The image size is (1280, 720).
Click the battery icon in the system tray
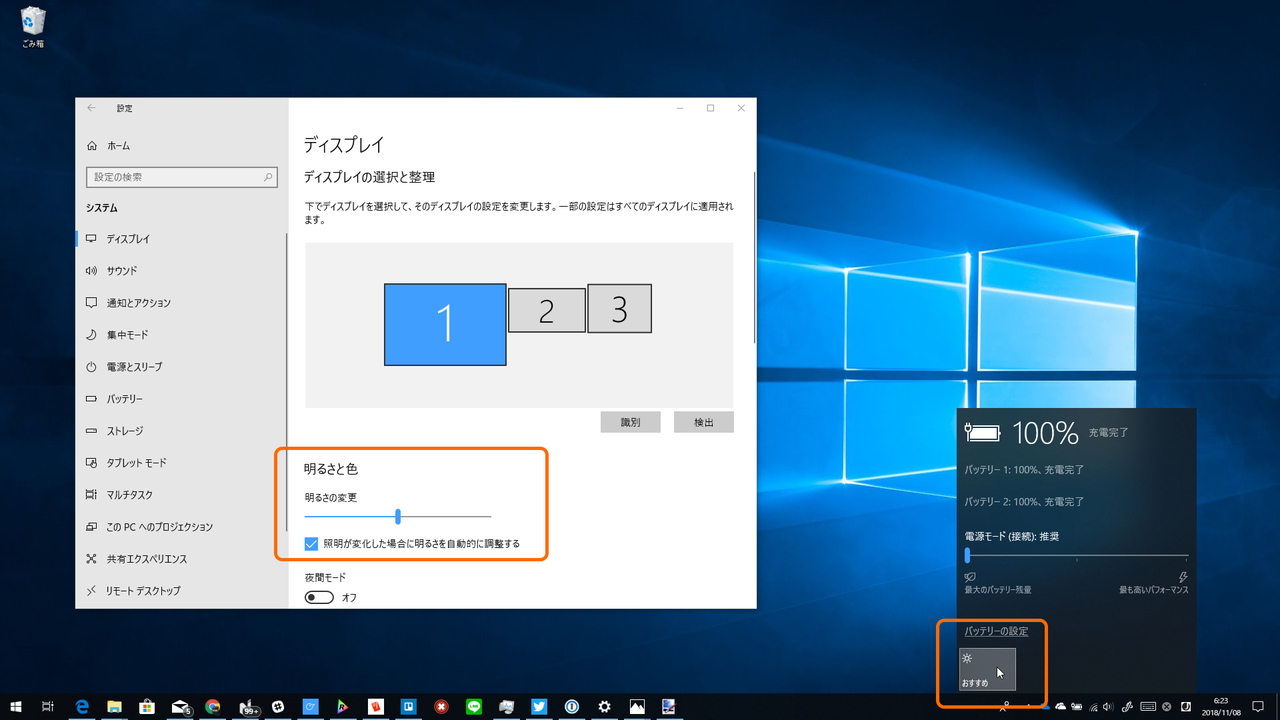pos(1077,707)
